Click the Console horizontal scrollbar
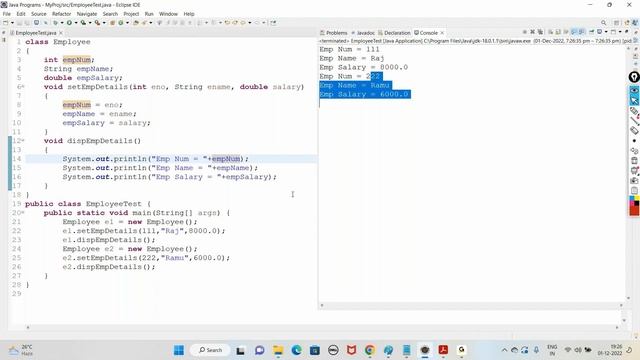This screenshot has height=360, width=640. pyautogui.click(x=471, y=305)
